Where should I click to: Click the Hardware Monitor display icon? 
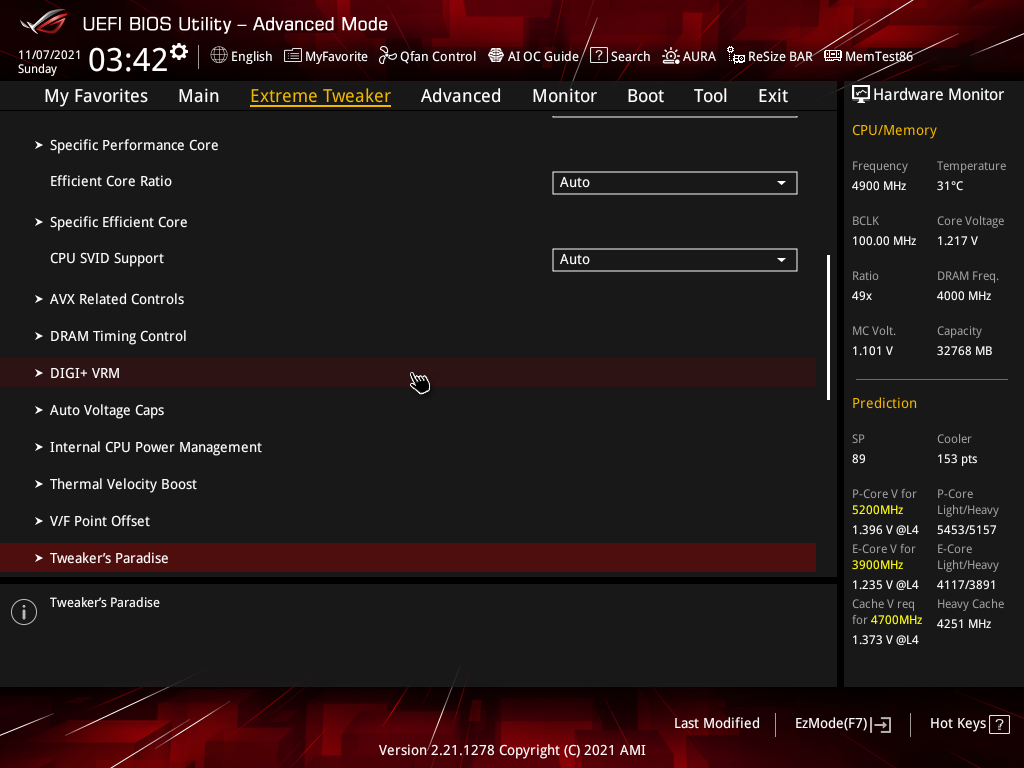pyautogui.click(x=861, y=95)
